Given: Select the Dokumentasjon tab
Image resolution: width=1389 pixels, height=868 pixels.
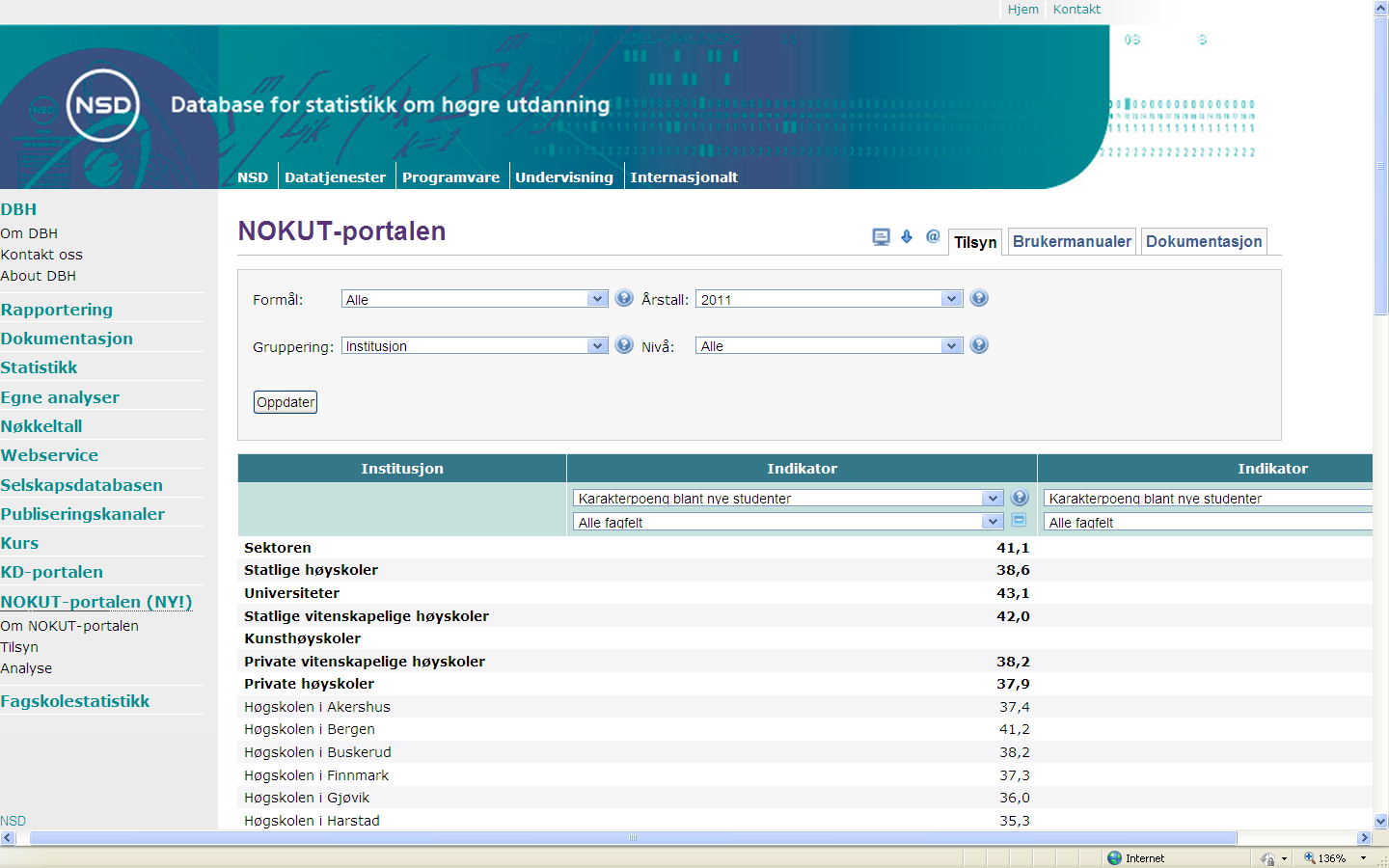Looking at the screenshot, I should click(1204, 241).
